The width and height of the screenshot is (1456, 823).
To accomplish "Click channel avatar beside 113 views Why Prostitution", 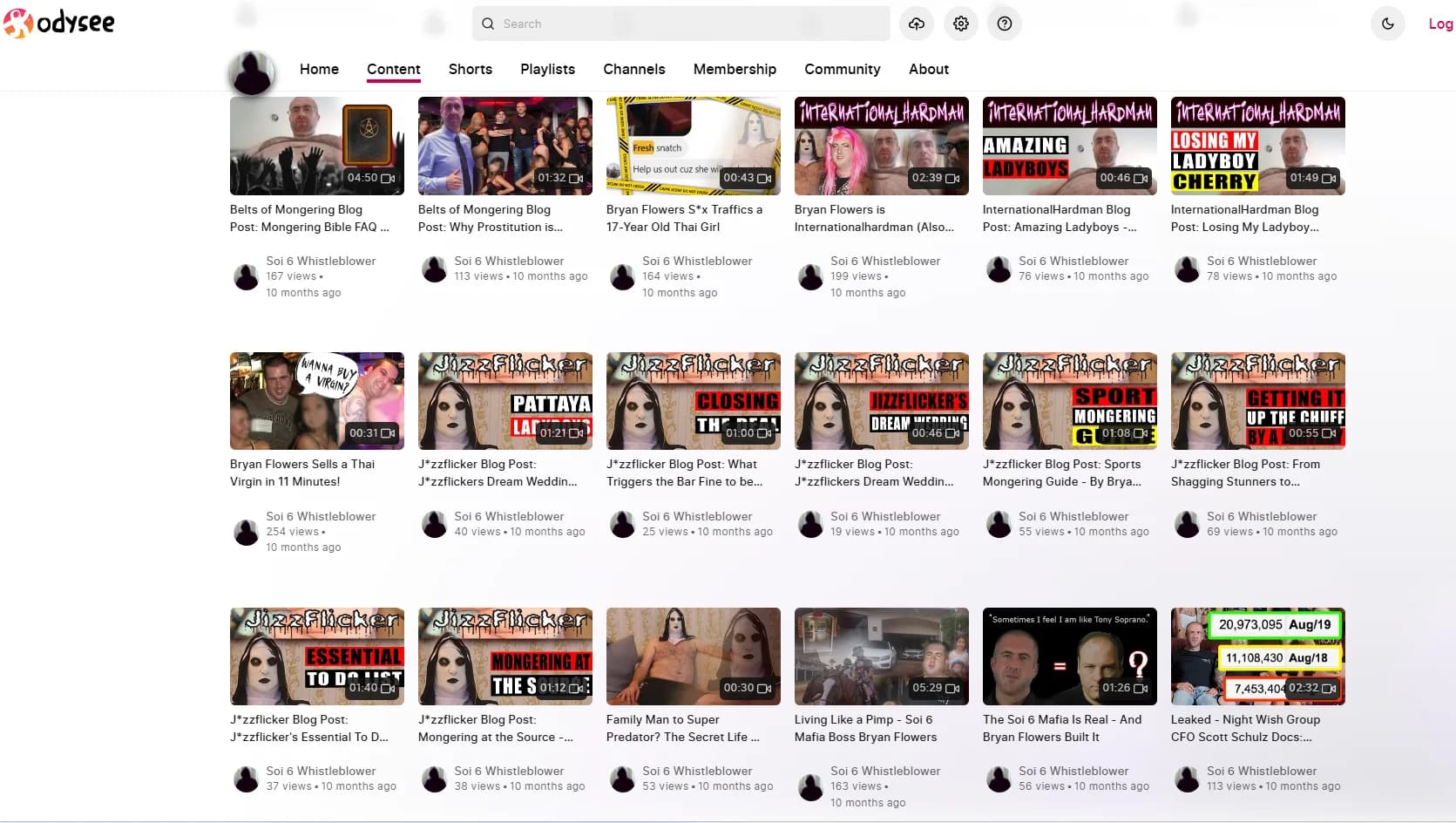I will point(435,269).
